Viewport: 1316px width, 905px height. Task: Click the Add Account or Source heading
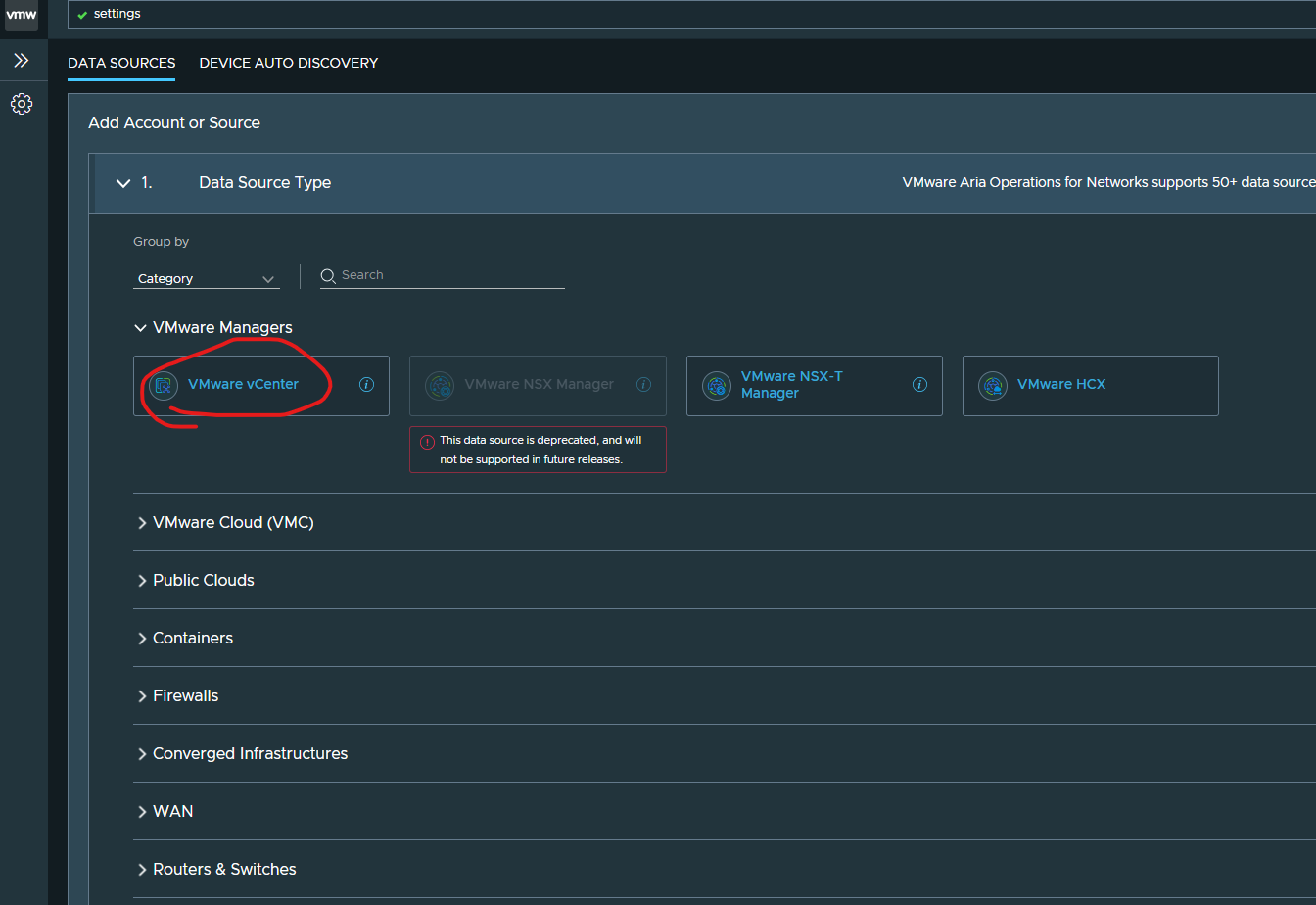[174, 123]
